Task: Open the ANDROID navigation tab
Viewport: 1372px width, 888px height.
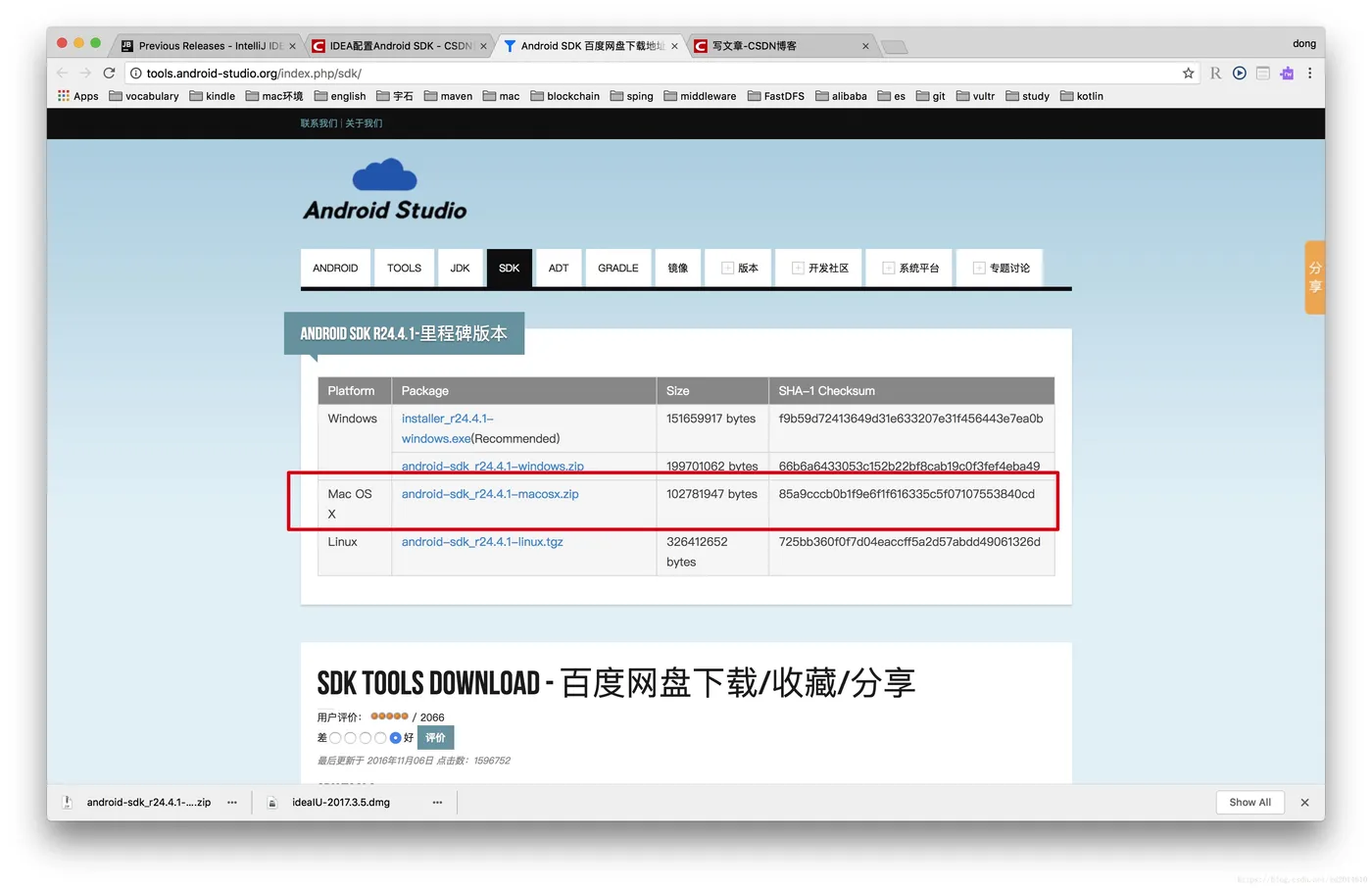Action: point(335,268)
